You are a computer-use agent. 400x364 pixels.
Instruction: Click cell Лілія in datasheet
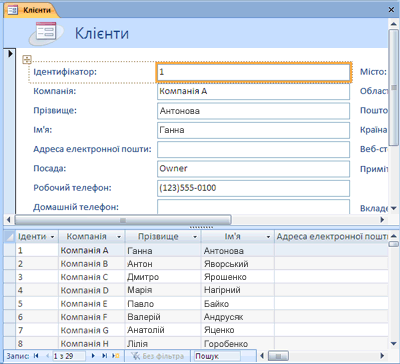pyautogui.click(x=163, y=343)
